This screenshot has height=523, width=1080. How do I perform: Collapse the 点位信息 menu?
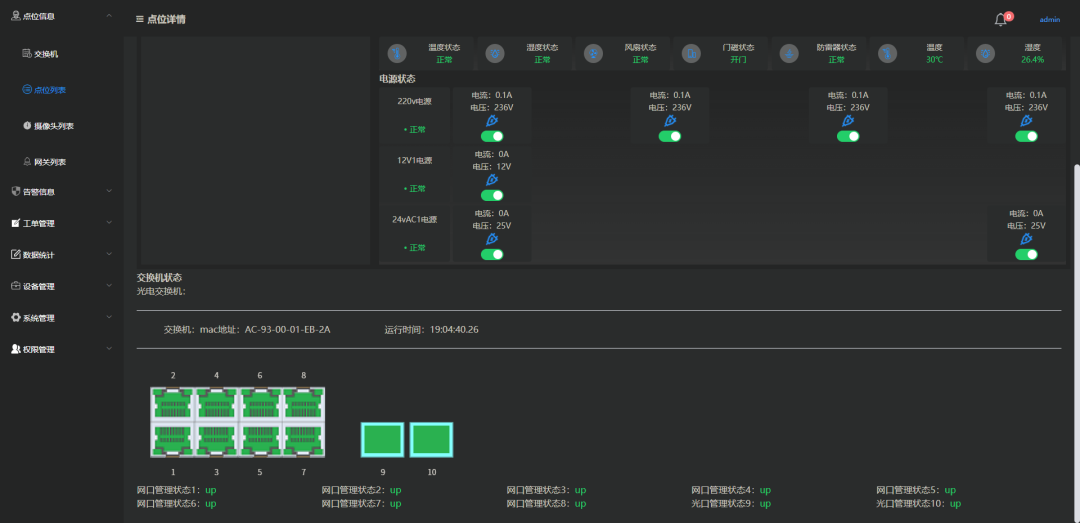point(61,15)
